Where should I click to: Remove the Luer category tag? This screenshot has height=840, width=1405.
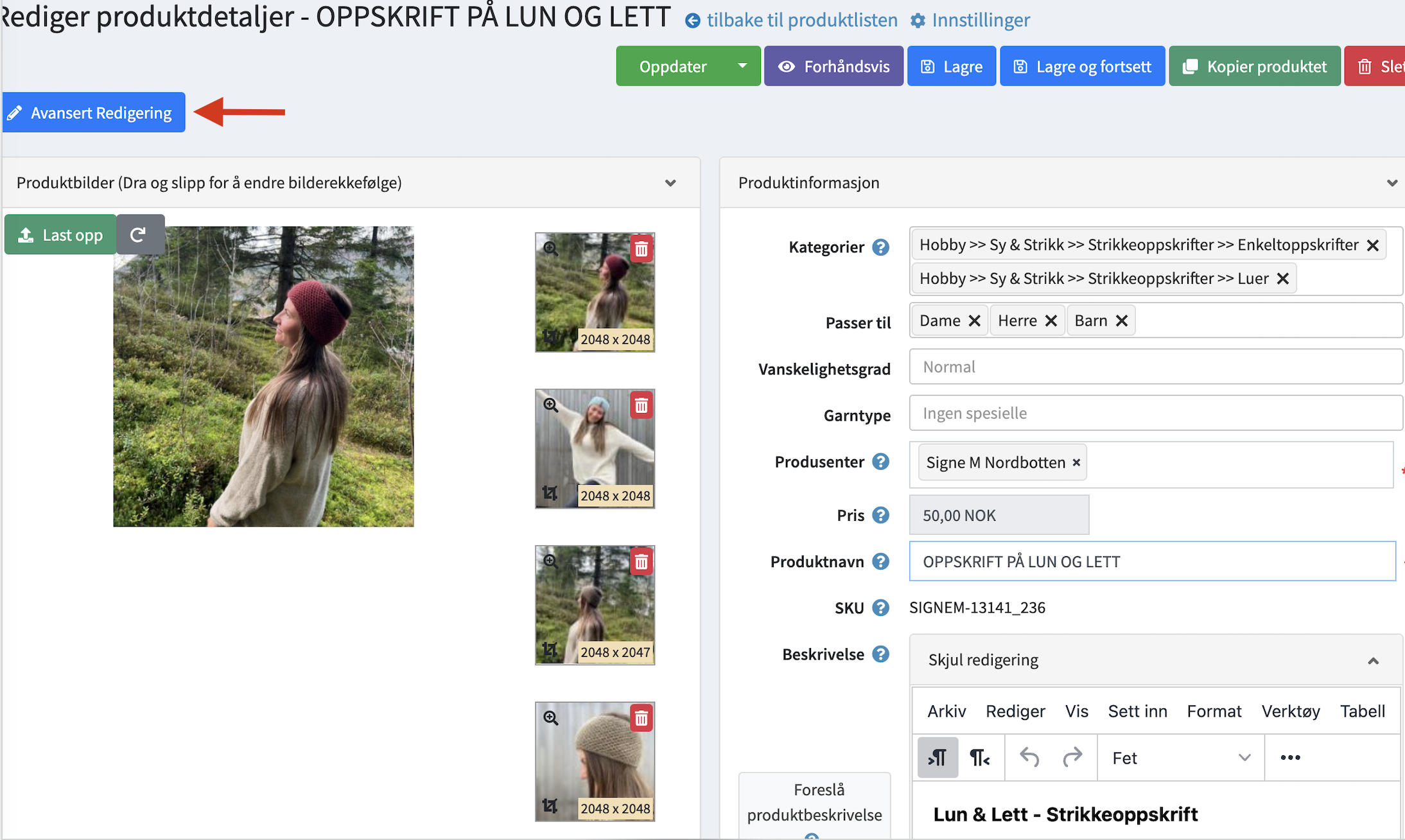[1283, 279]
